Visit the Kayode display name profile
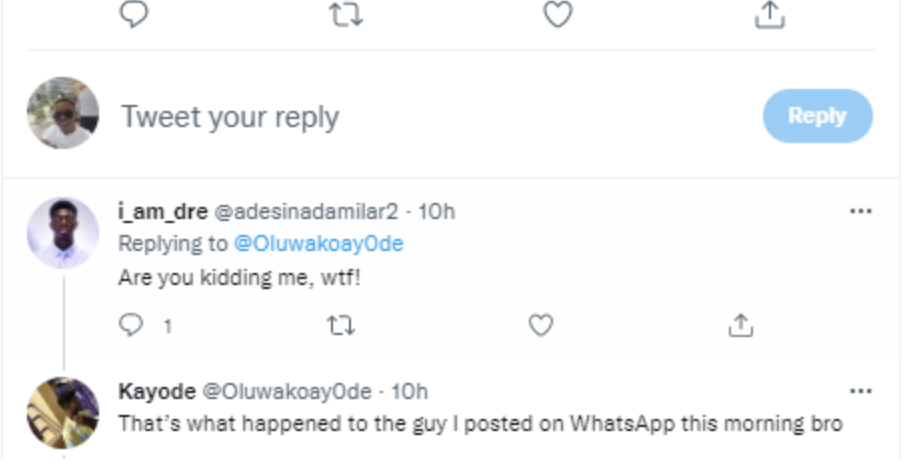The width and height of the screenshot is (906, 464). (157, 391)
